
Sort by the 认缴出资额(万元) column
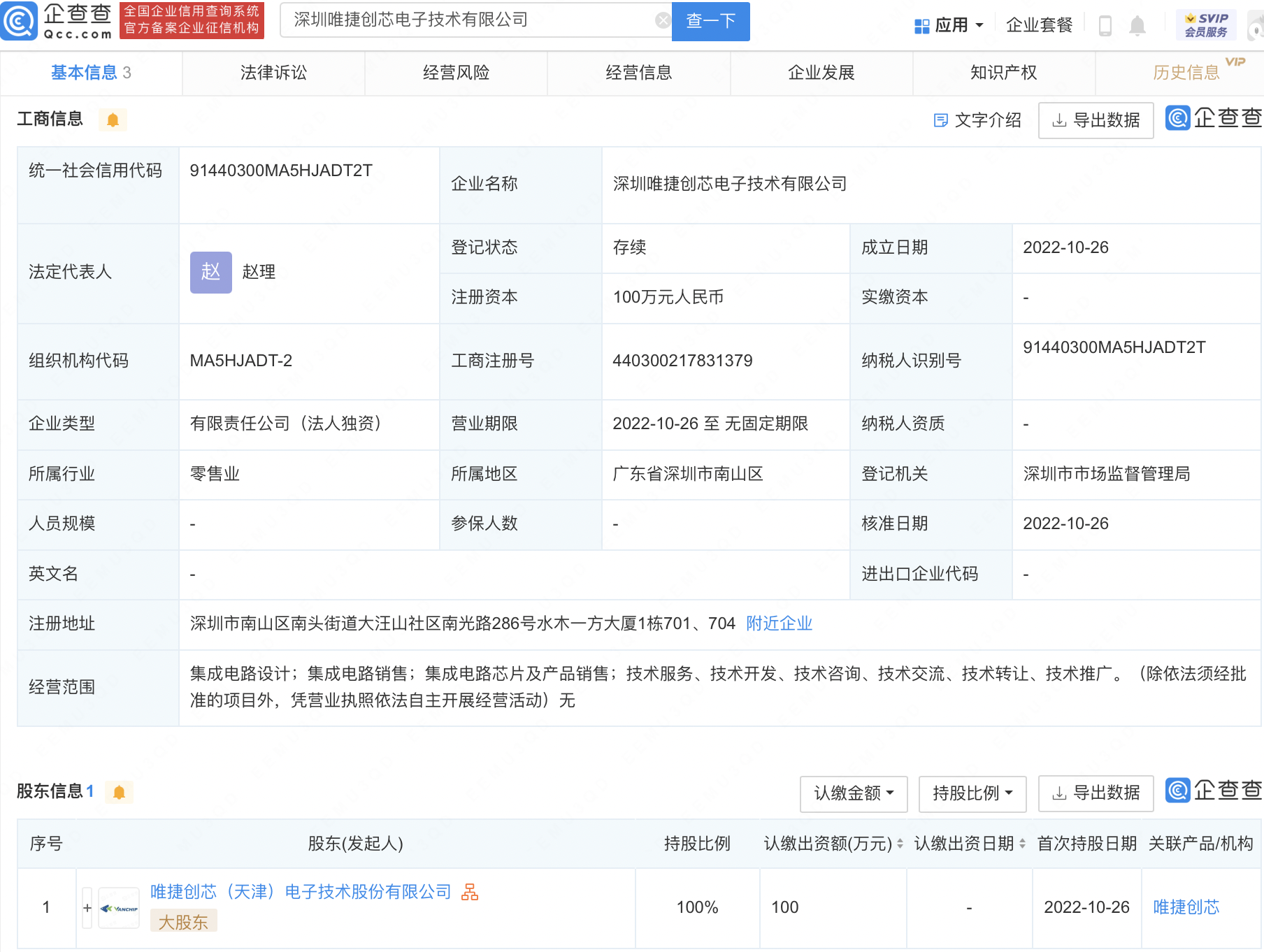900,844
